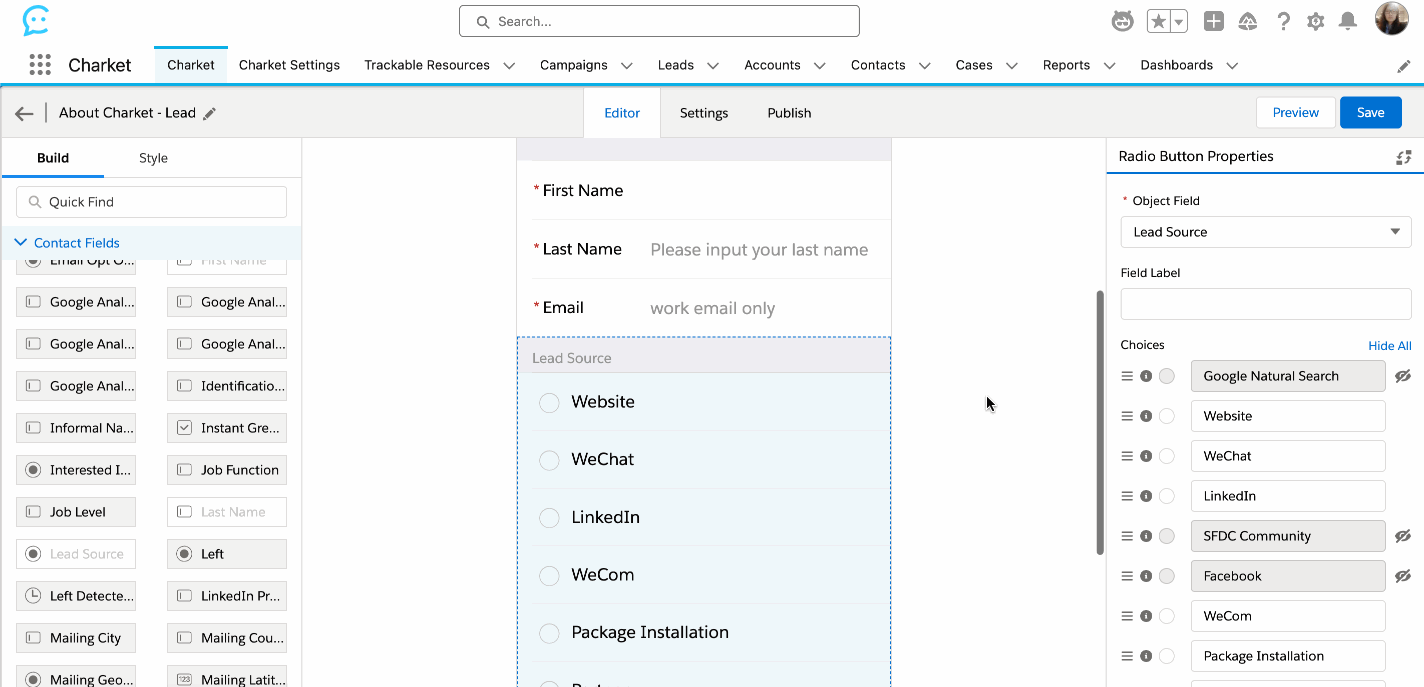
Task: Click the info icon for Package Installation choice
Action: [x=1146, y=656]
